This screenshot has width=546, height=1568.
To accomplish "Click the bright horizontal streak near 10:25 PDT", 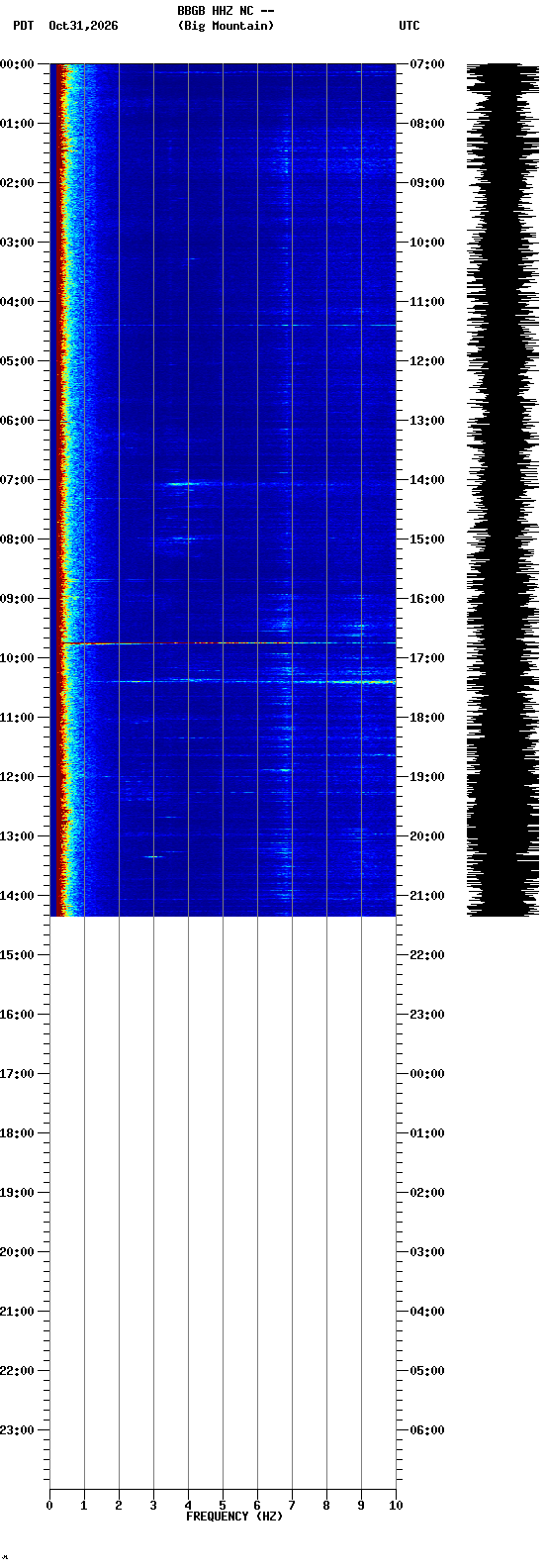I will point(242,681).
